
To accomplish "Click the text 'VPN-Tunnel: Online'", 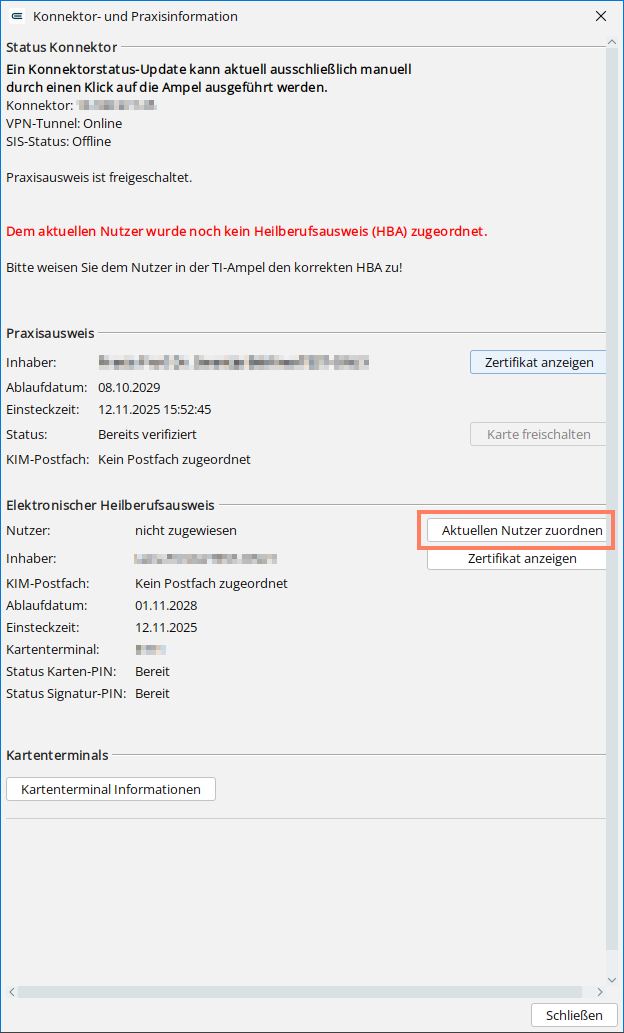I will click(x=64, y=123).
